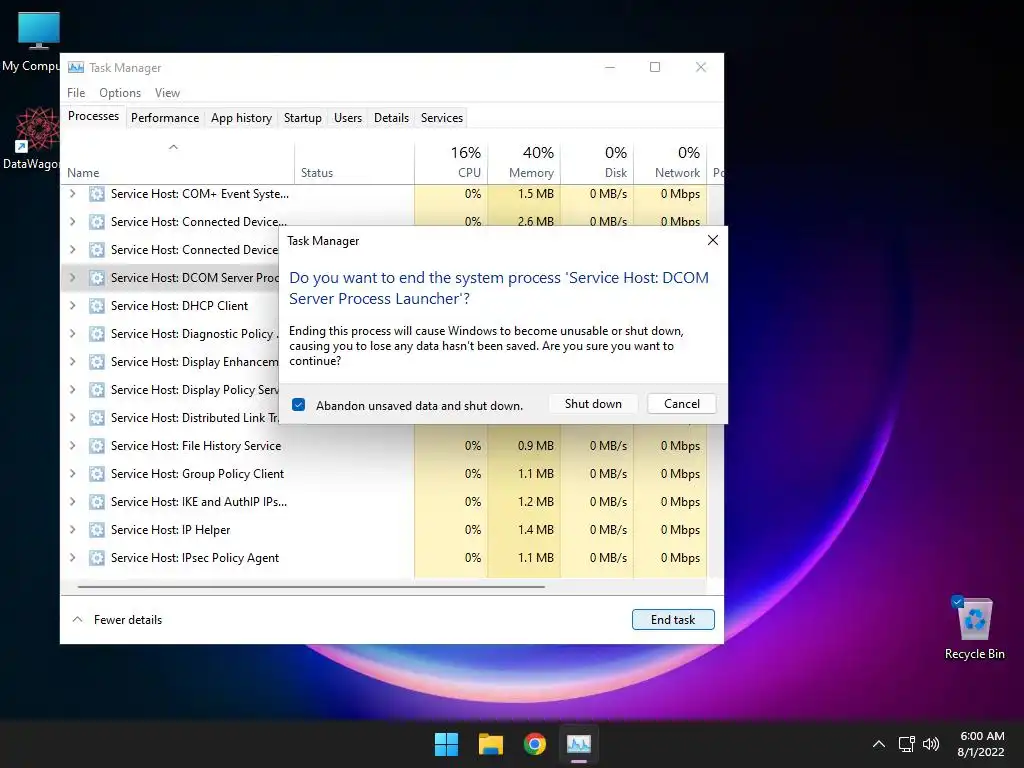The width and height of the screenshot is (1024, 768).
Task: Sort processes by Network column
Action: 671,162
